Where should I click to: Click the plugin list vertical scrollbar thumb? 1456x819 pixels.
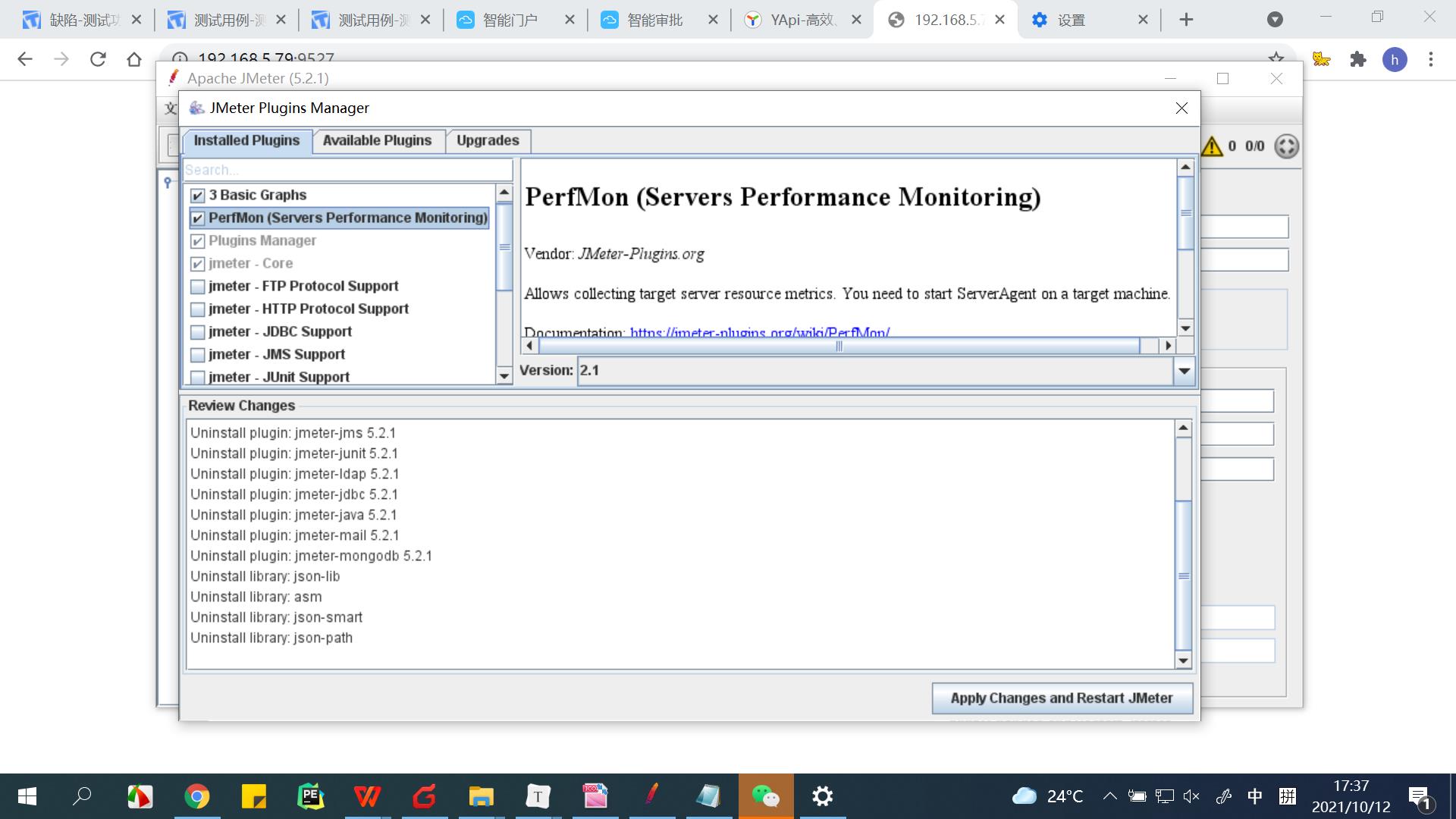pos(504,247)
